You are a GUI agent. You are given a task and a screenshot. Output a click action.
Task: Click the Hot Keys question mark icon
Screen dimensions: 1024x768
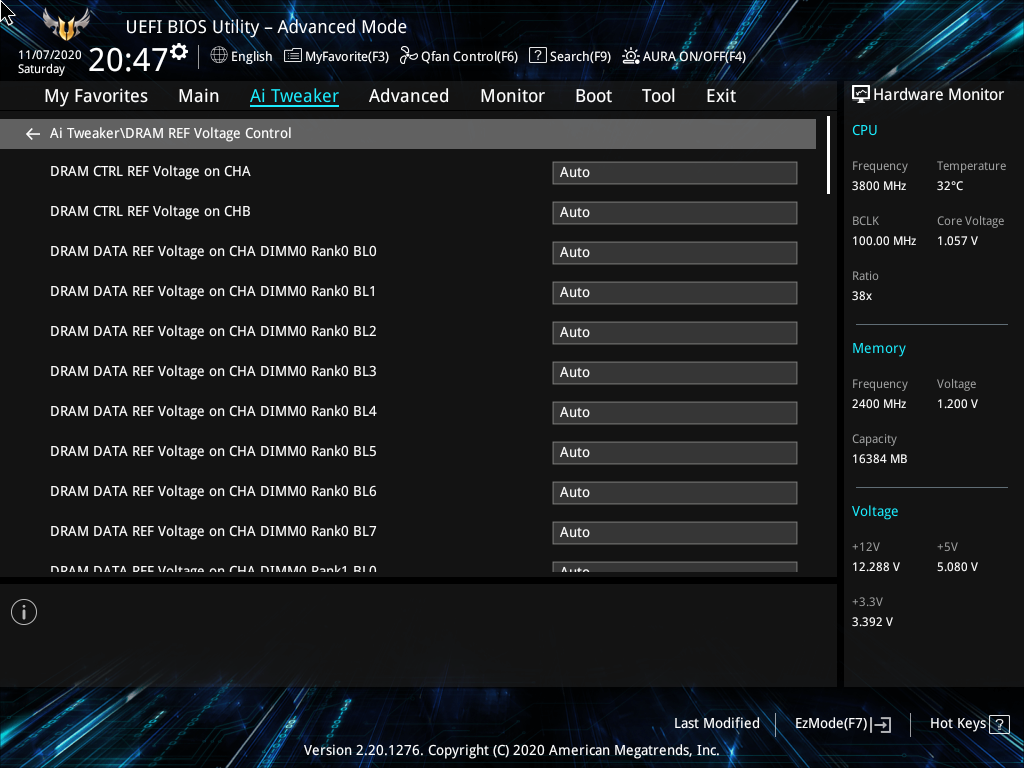[x=999, y=724]
